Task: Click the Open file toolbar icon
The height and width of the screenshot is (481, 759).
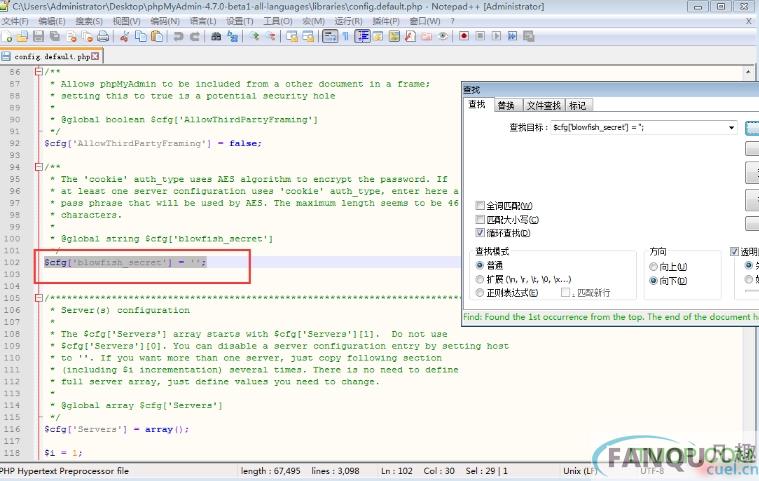Action: tap(22, 36)
